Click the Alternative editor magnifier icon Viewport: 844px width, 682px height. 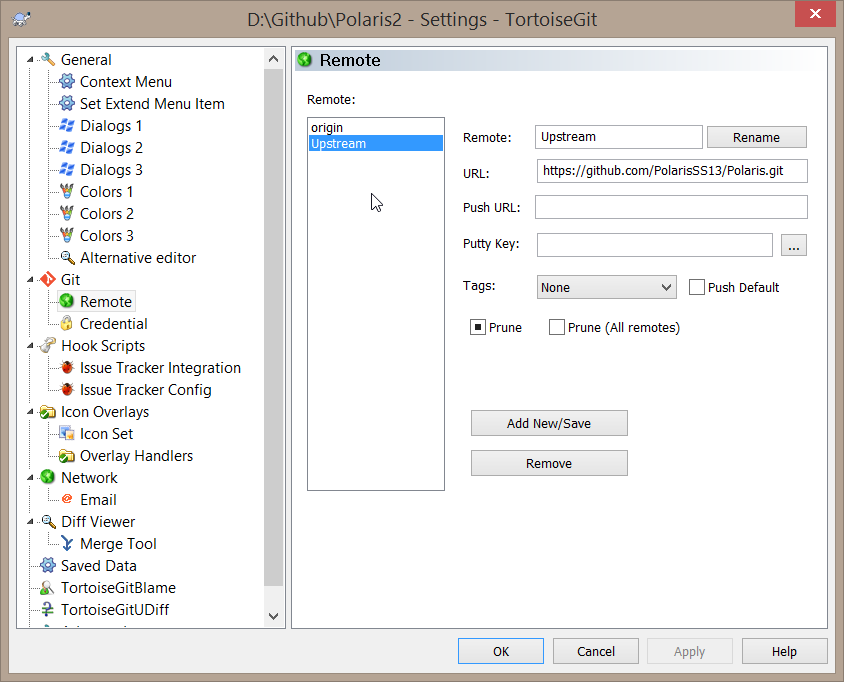67,258
